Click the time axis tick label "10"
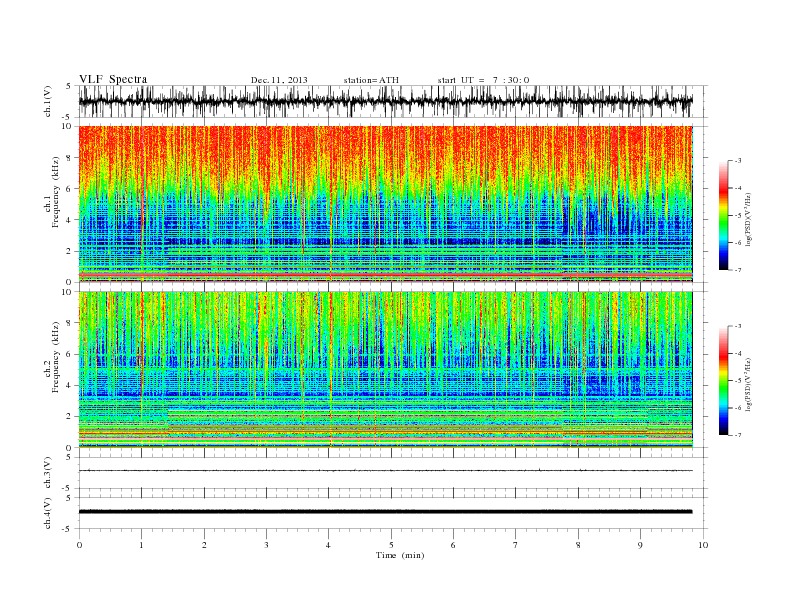 (x=703, y=545)
